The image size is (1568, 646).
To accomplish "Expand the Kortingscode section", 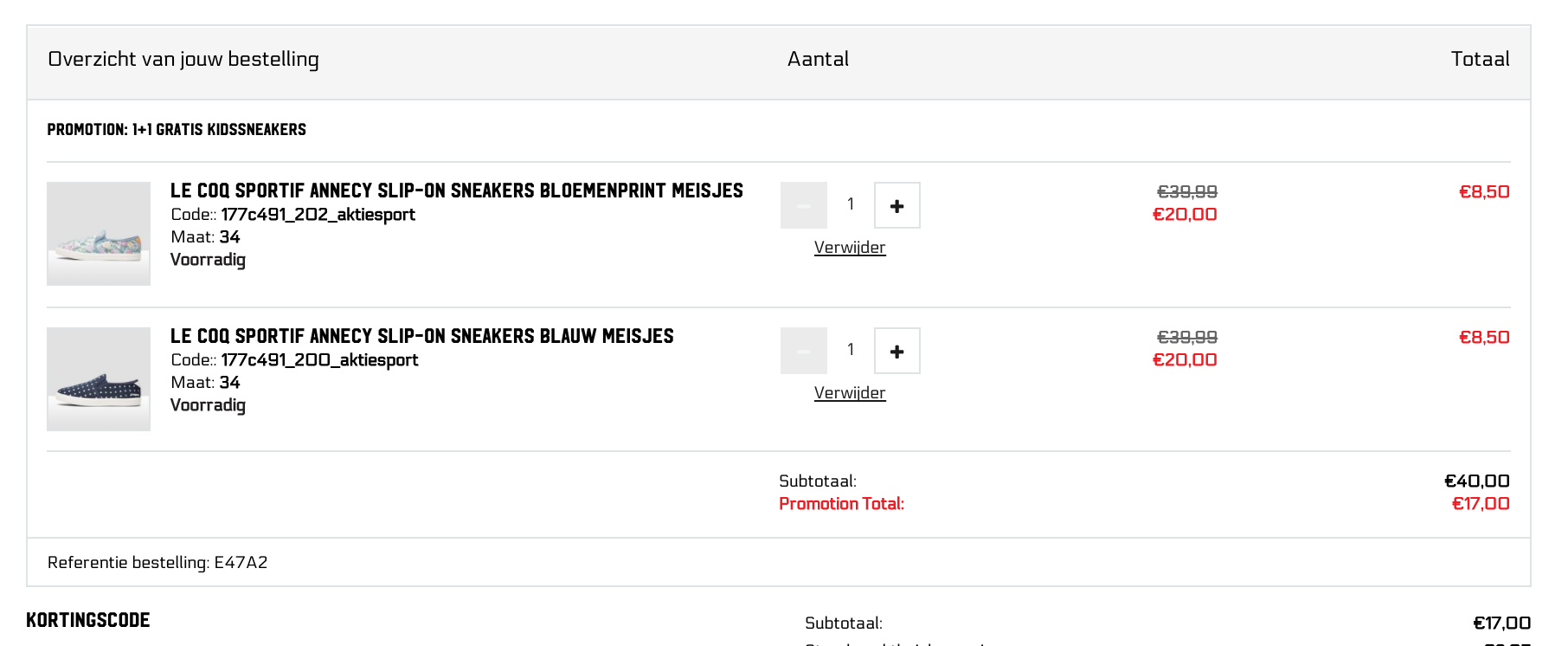I will coord(88,620).
